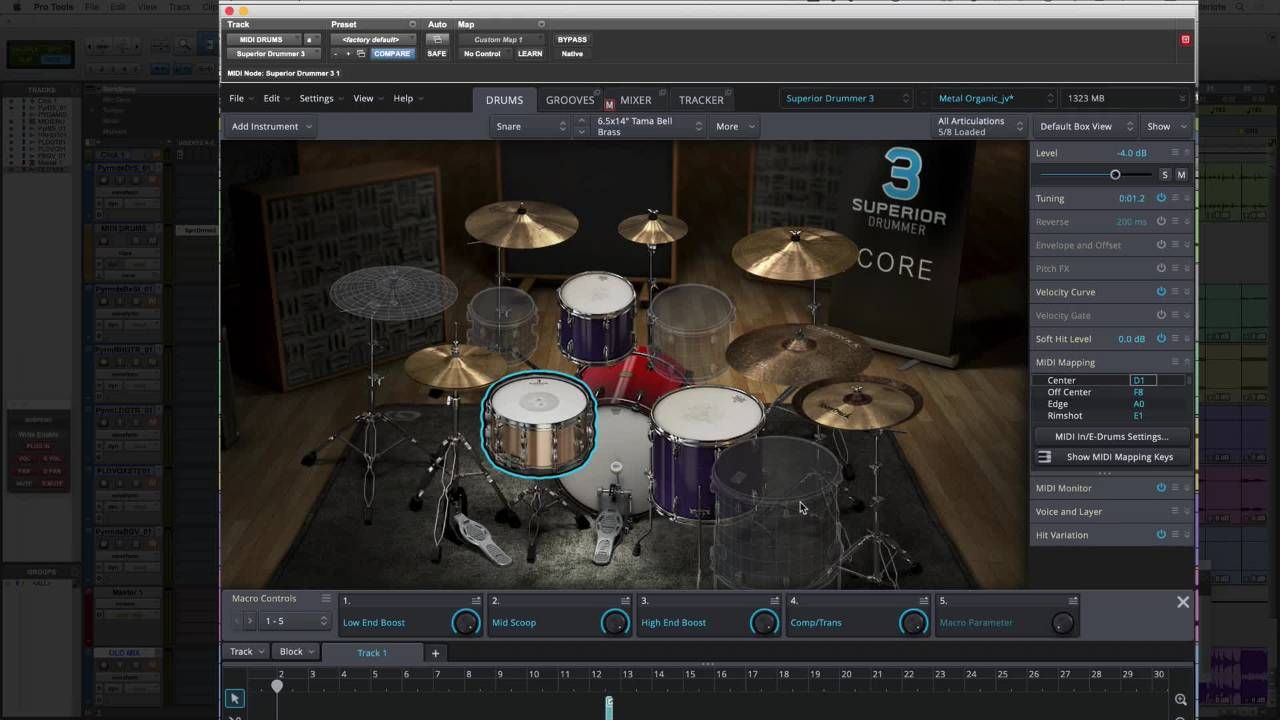Mute the snare with the M button
The height and width of the screenshot is (720, 1280).
click(1181, 175)
